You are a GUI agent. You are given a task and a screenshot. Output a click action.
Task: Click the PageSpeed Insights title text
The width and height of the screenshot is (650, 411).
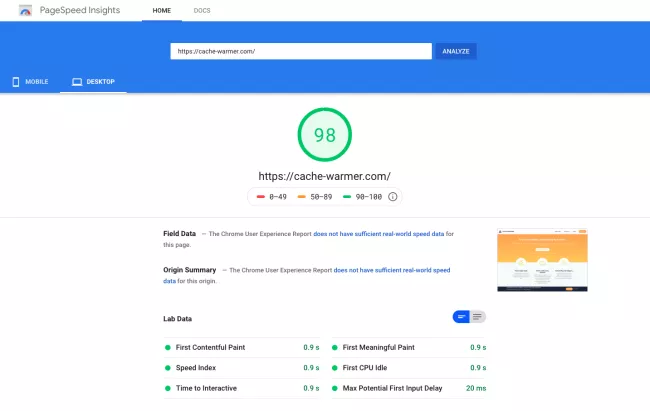click(x=80, y=10)
